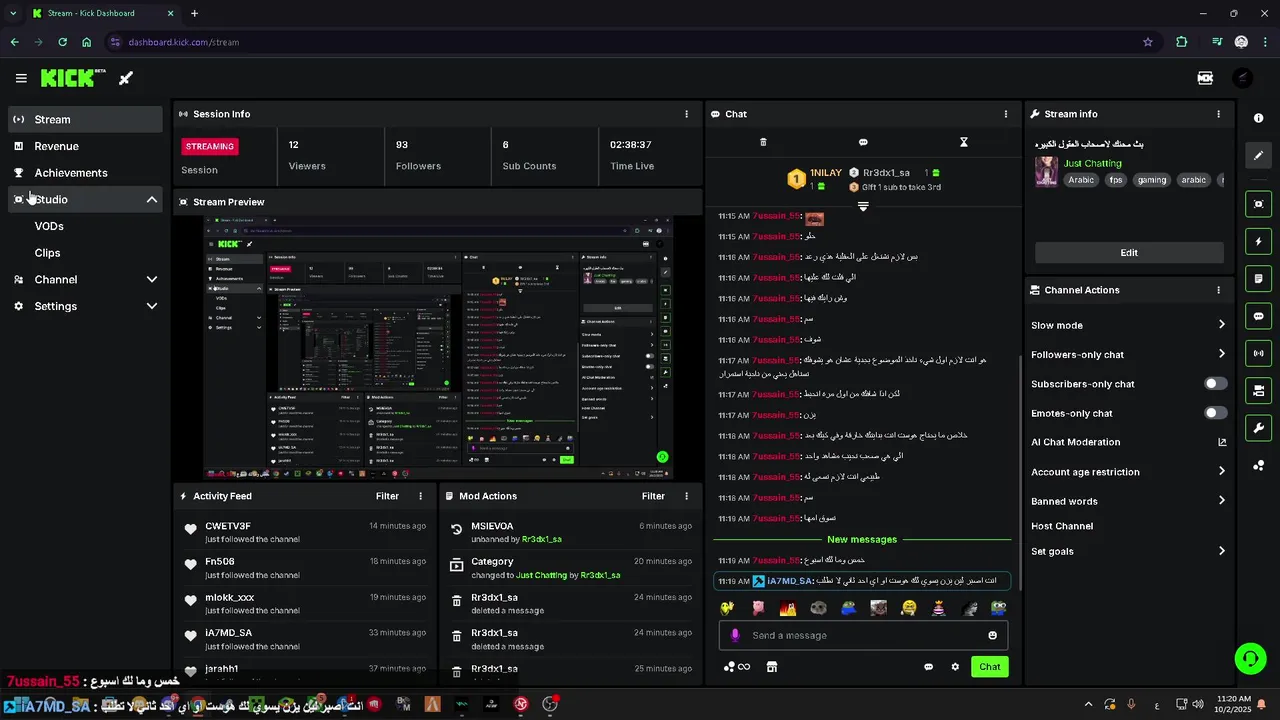The width and height of the screenshot is (1280, 720).
Task: Click Rr3dx1_sa in MSIEVOA unbanned entry
Action: 541,539
